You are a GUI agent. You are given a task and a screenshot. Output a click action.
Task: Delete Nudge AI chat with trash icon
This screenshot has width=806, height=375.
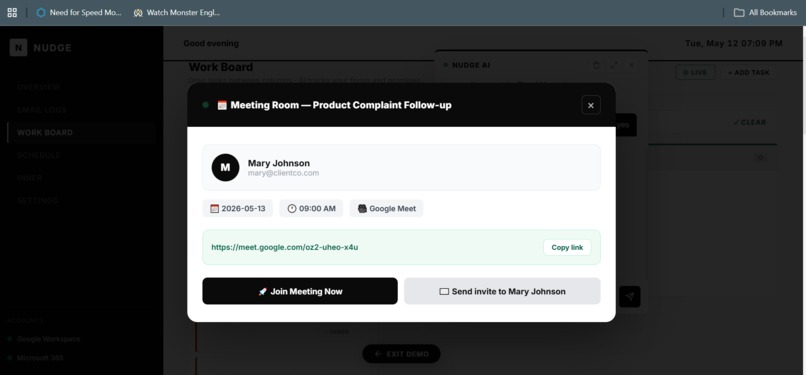(596, 65)
